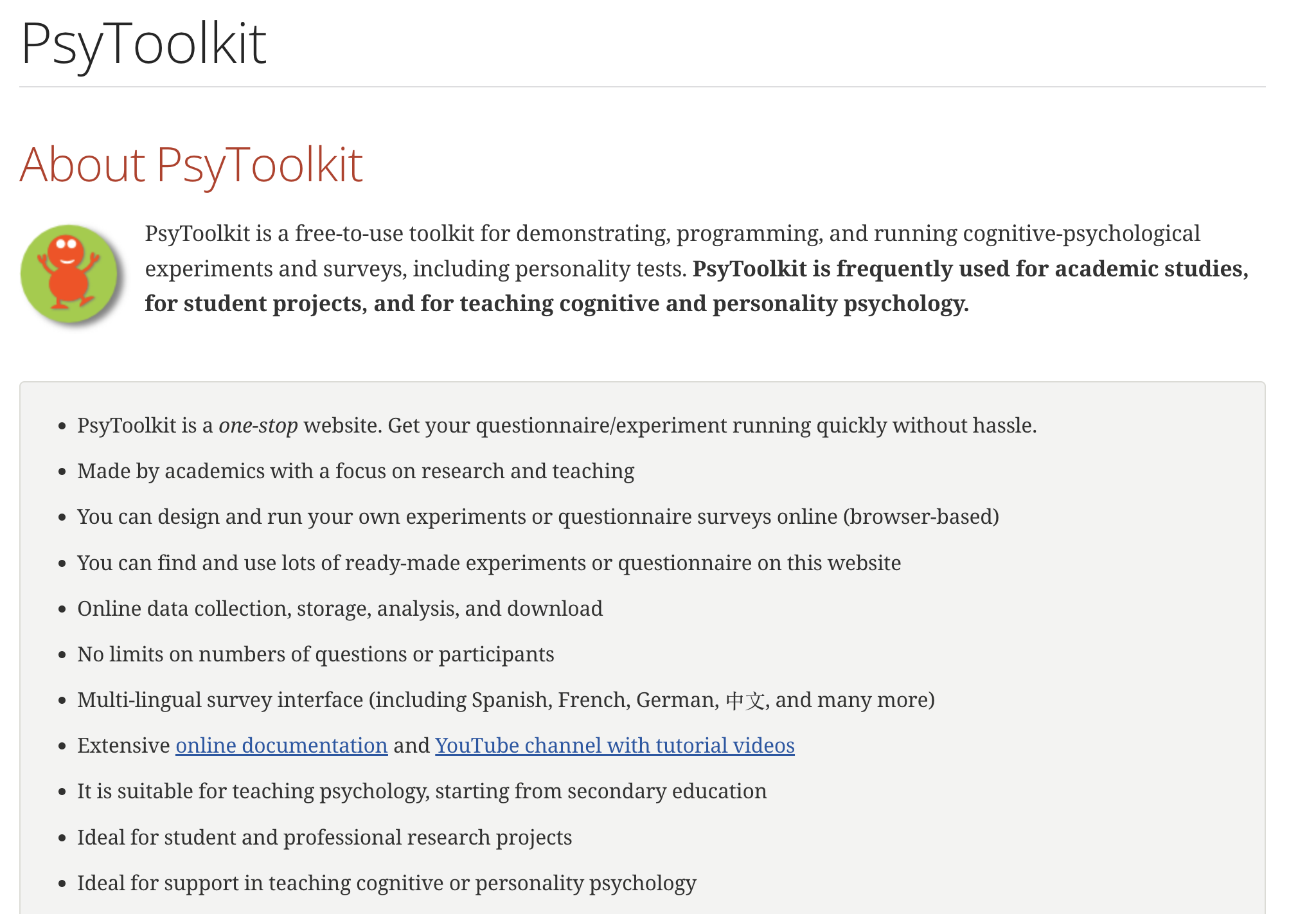Image resolution: width=1316 pixels, height=914 pixels.
Task: Click the 'ready-made experiments' bullet text
Action: (488, 563)
